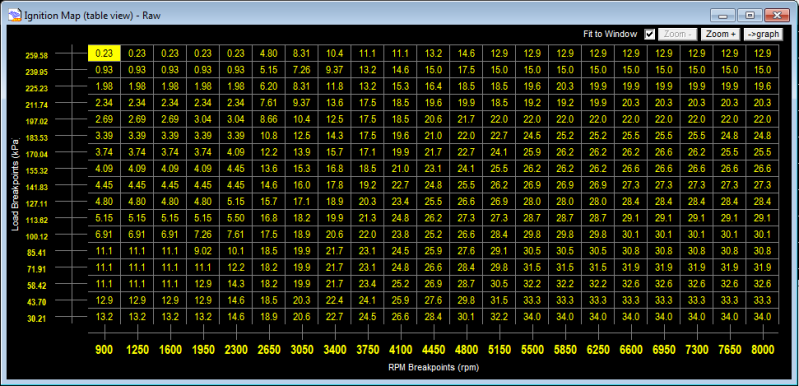Click the Zoom + button
The height and width of the screenshot is (386, 799).
[721, 34]
